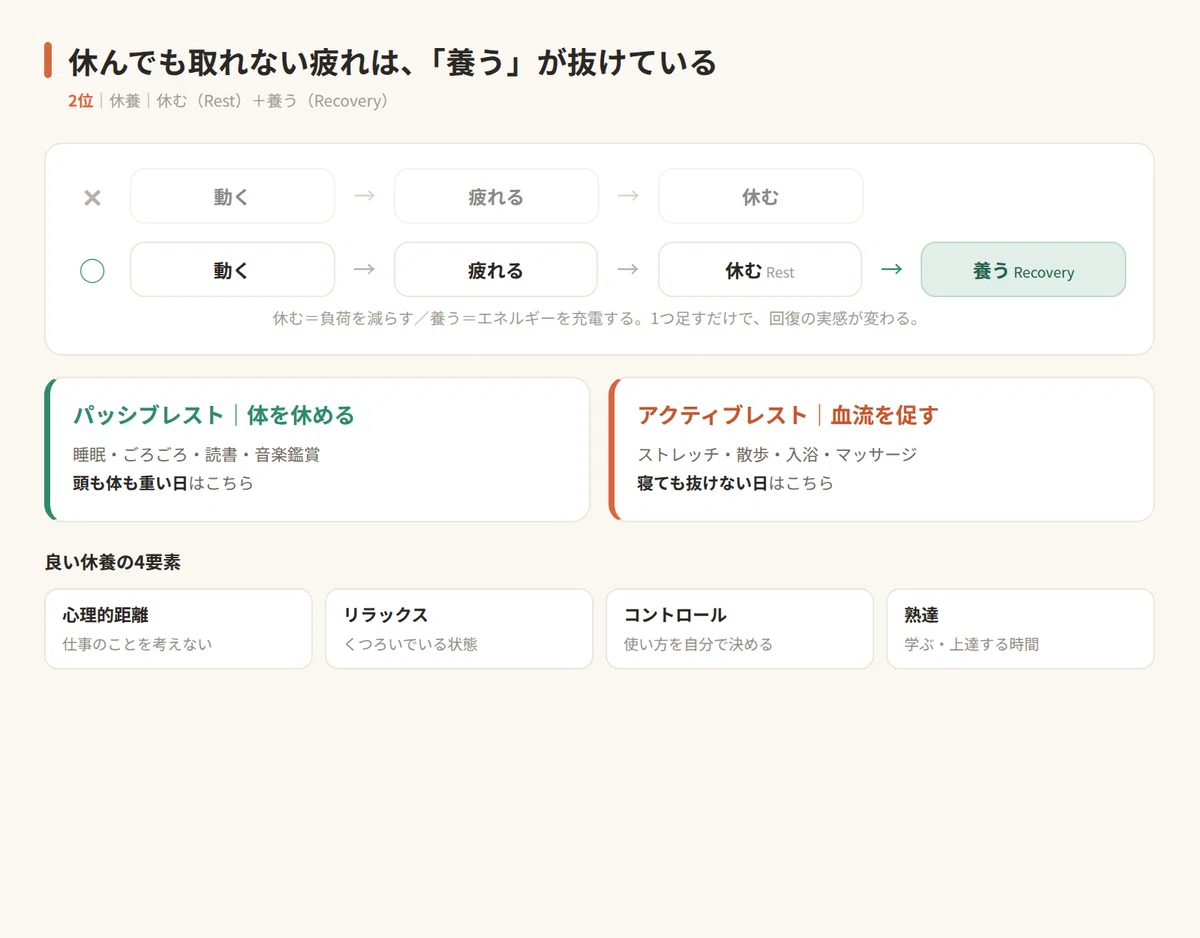Open the コントロール card
Screen dimensions: 1200x938
(740, 629)
